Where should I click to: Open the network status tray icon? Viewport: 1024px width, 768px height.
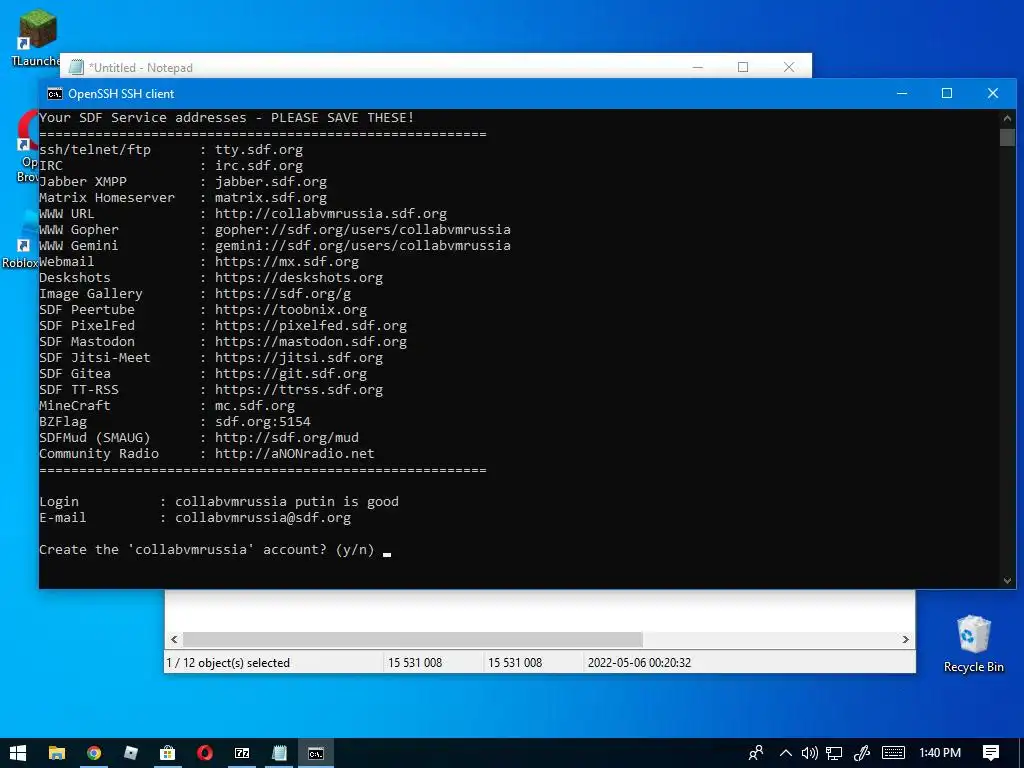coord(834,753)
